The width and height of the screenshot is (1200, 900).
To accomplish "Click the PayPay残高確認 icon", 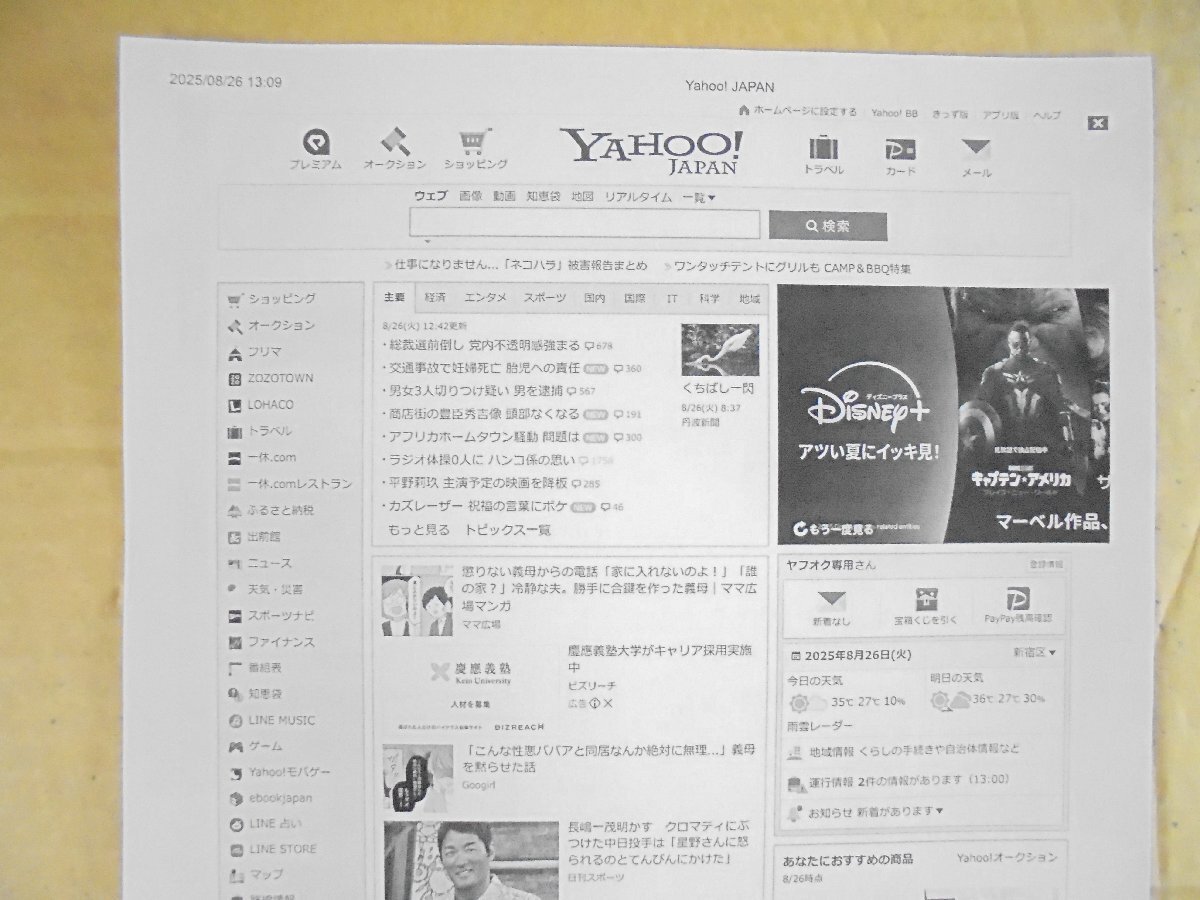I will pyautogui.click(x=1020, y=599).
